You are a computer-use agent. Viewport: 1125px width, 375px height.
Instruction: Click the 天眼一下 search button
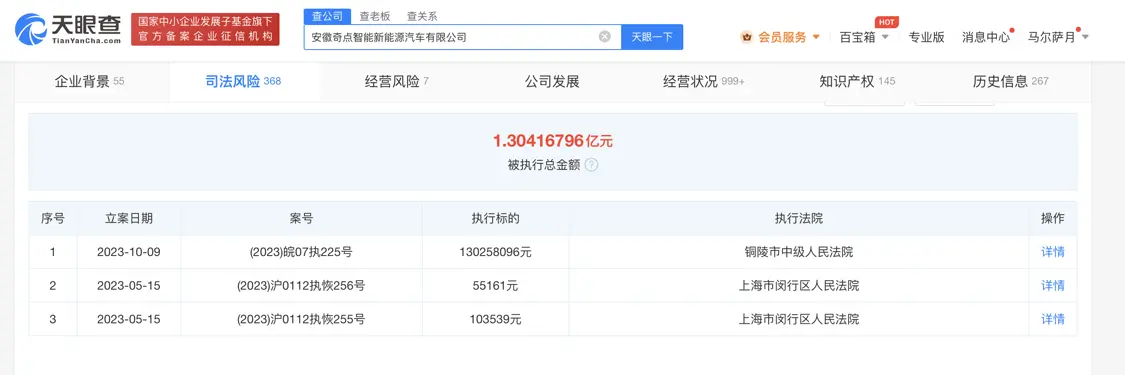(652, 37)
